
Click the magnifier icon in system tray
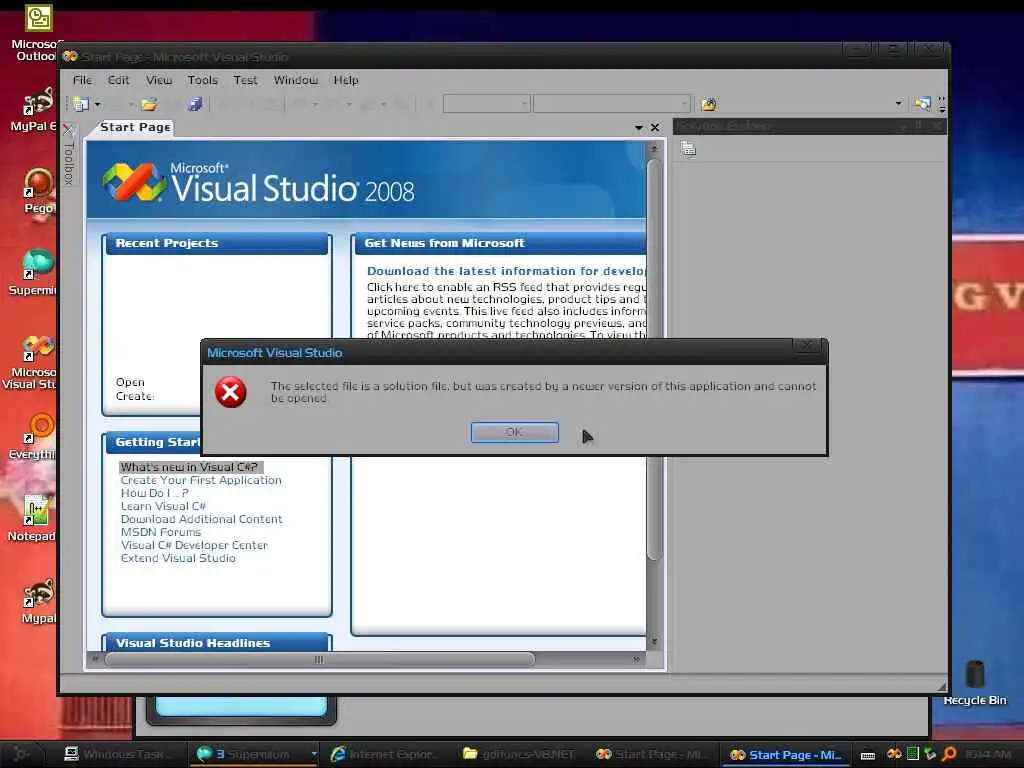coord(949,754)
